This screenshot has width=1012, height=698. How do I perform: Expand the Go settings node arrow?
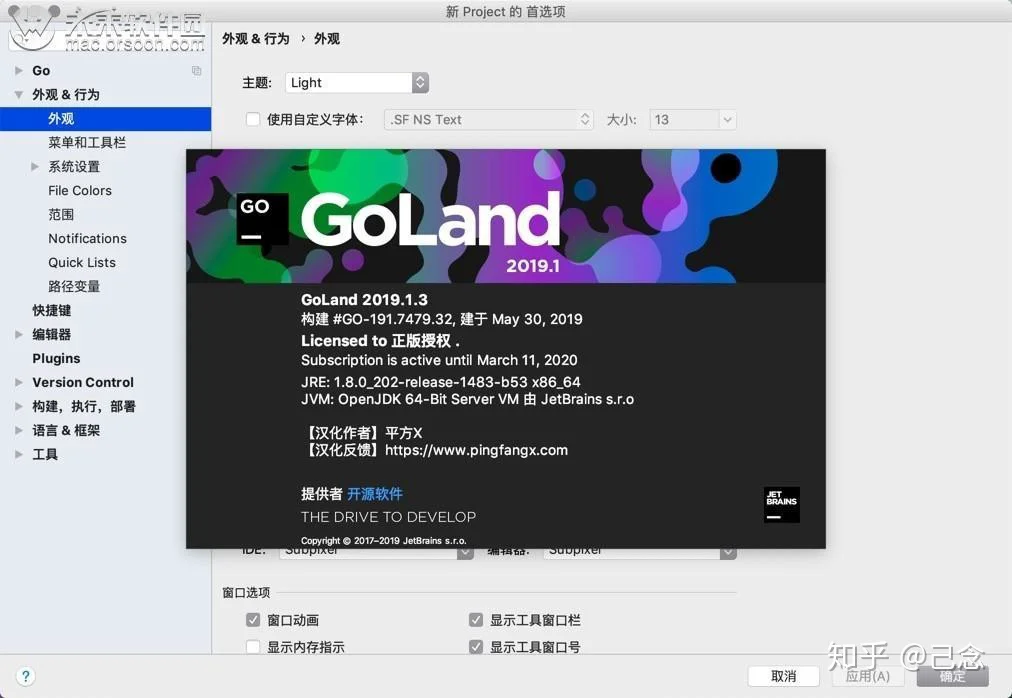[19, 70]
